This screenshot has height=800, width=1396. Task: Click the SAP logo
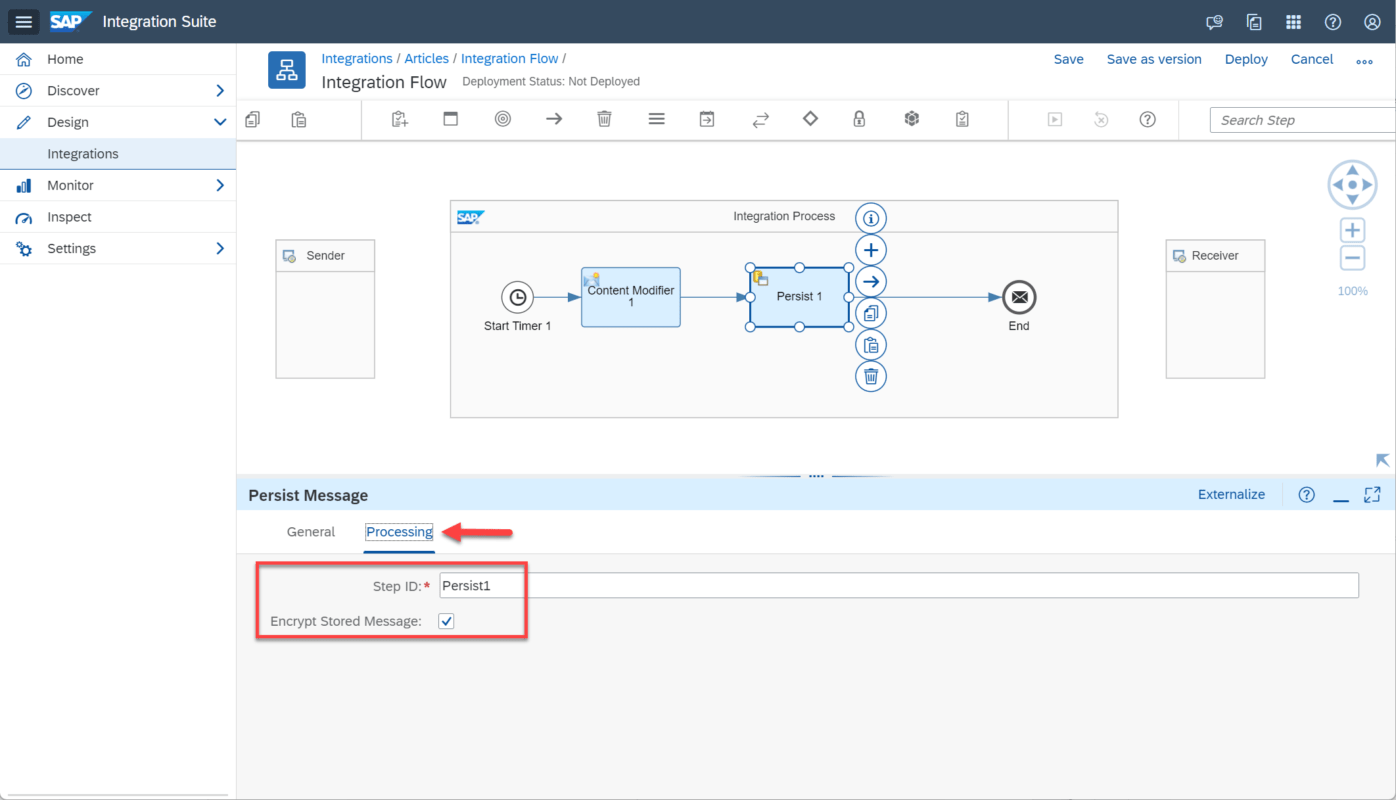coord(71,21)
